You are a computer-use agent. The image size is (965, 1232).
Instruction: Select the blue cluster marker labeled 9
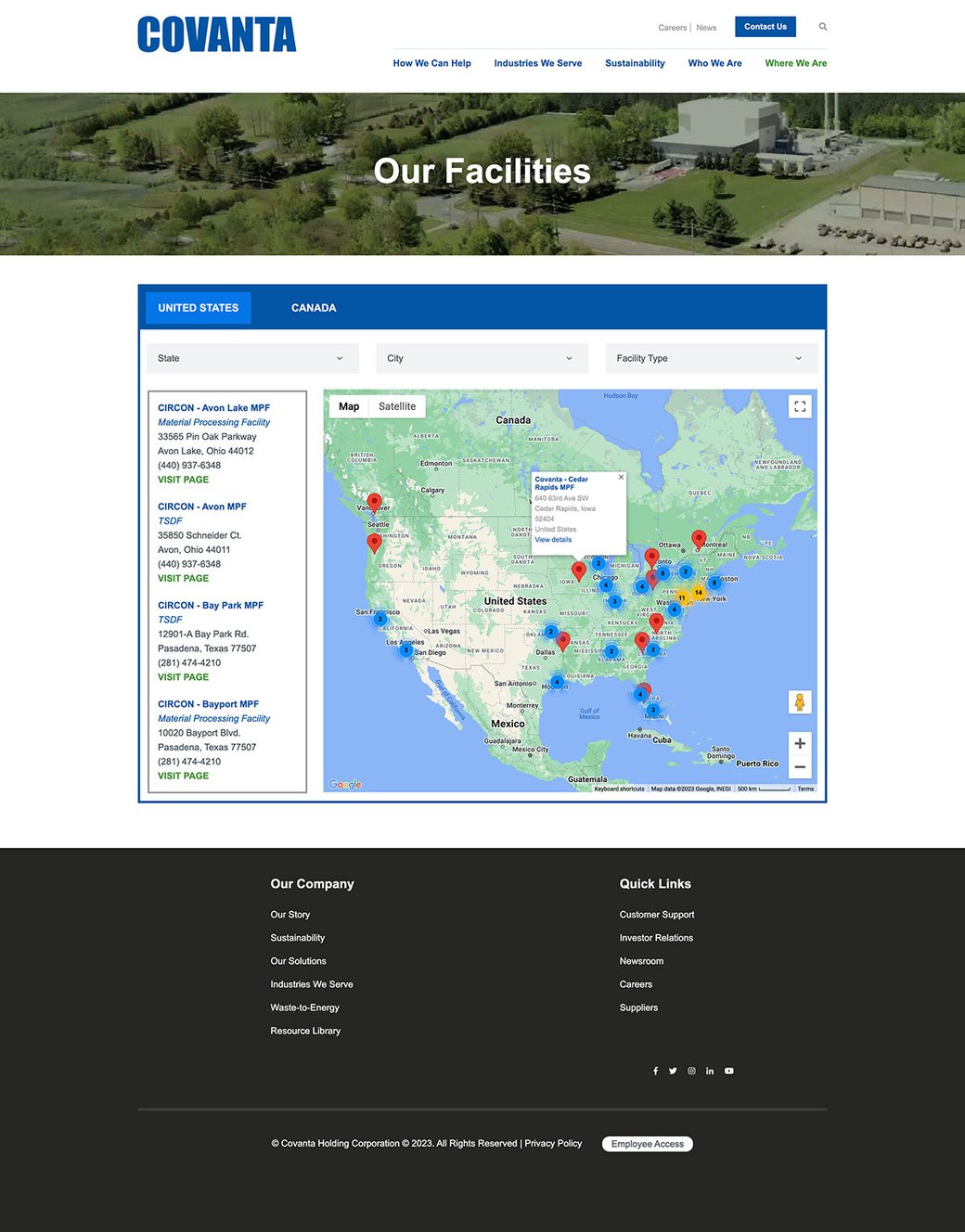tap(714, 583)
